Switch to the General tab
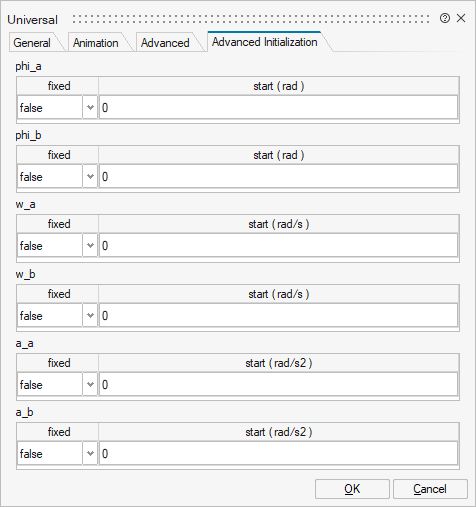This screenshot has height=507, width=476. pos(32,43)
